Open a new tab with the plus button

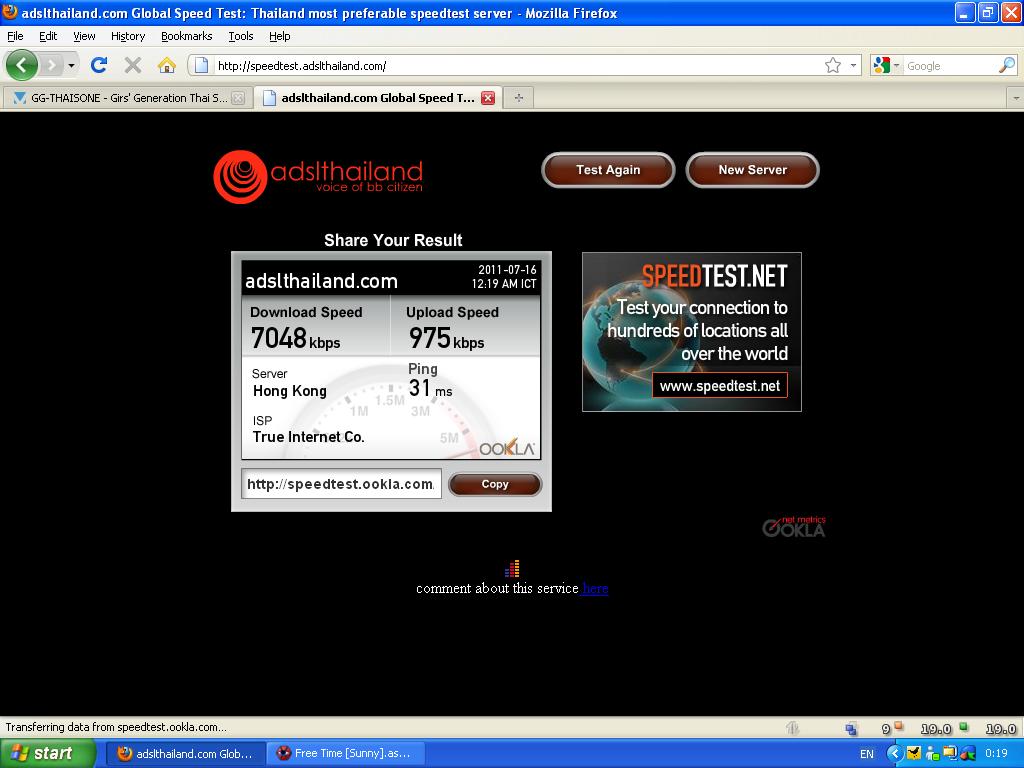coord(519,98)
